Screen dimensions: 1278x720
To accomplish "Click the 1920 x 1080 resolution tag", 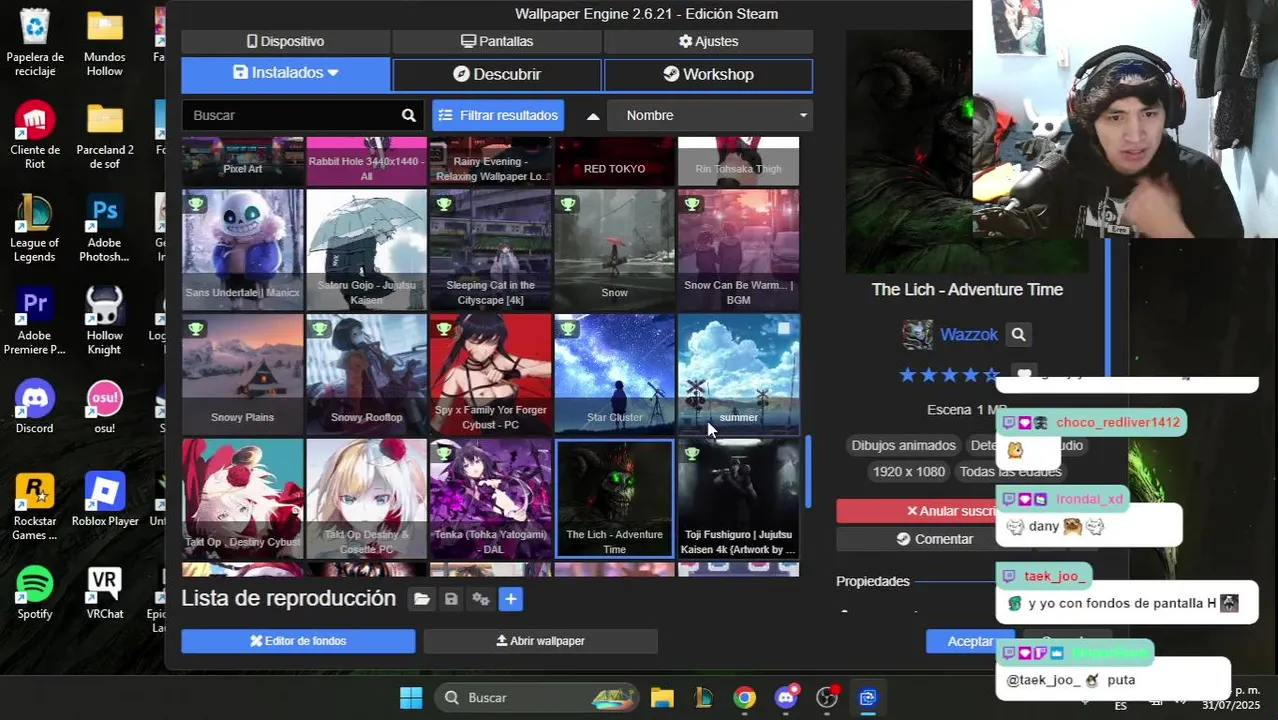I will coord(908,471).
